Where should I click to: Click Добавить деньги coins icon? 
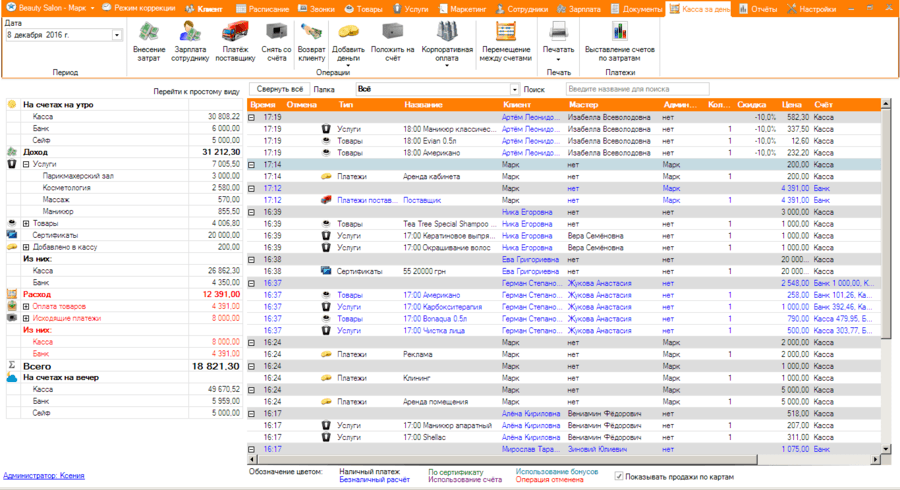(x=348, y=31)
